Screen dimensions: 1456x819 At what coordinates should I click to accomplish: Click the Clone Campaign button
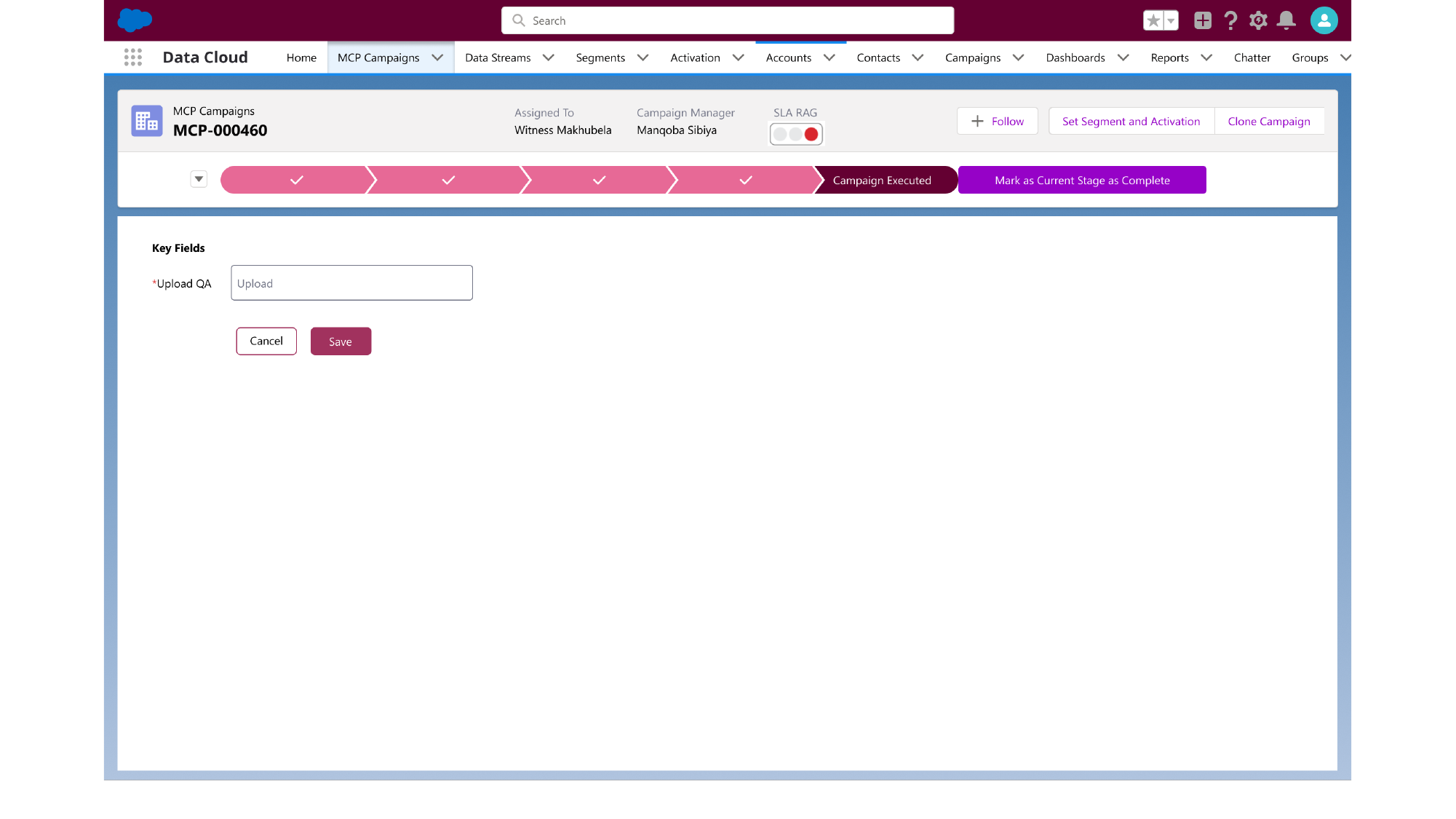(1269, 121)
